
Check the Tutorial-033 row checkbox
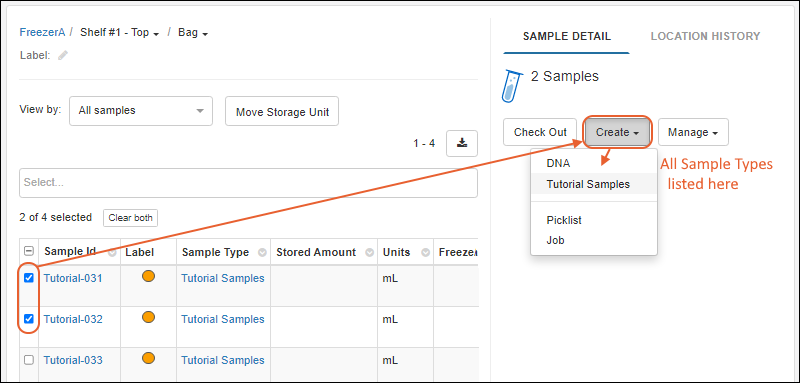29,360
